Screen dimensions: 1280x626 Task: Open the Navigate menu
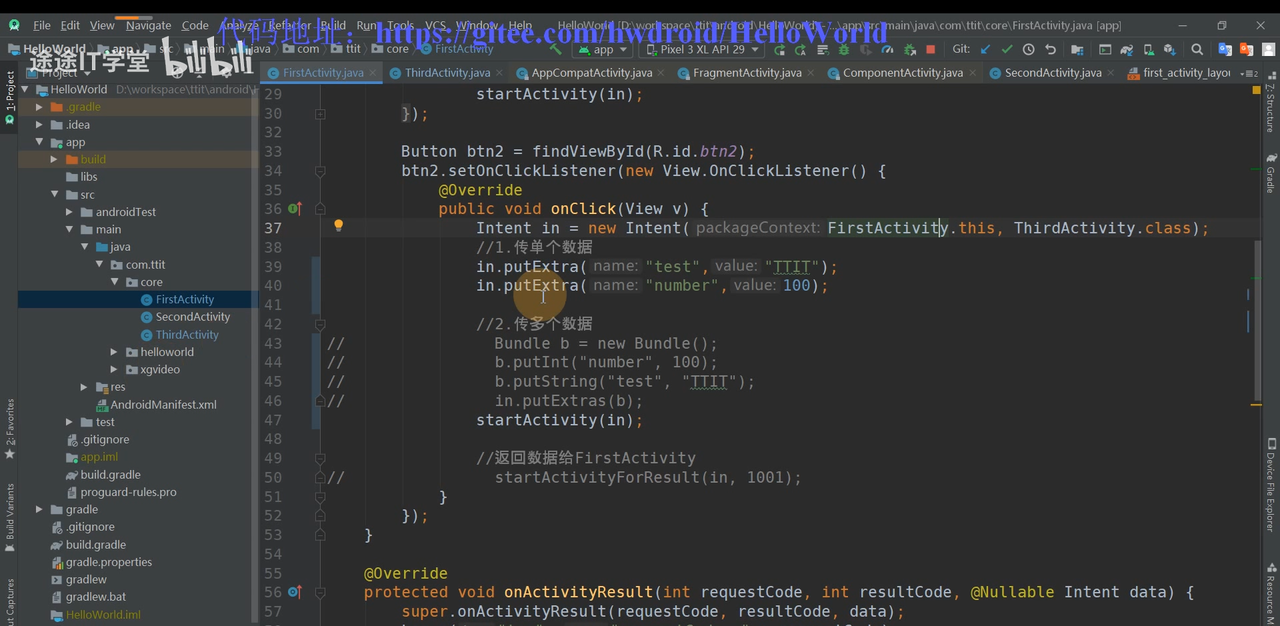(x=148, y=25)
